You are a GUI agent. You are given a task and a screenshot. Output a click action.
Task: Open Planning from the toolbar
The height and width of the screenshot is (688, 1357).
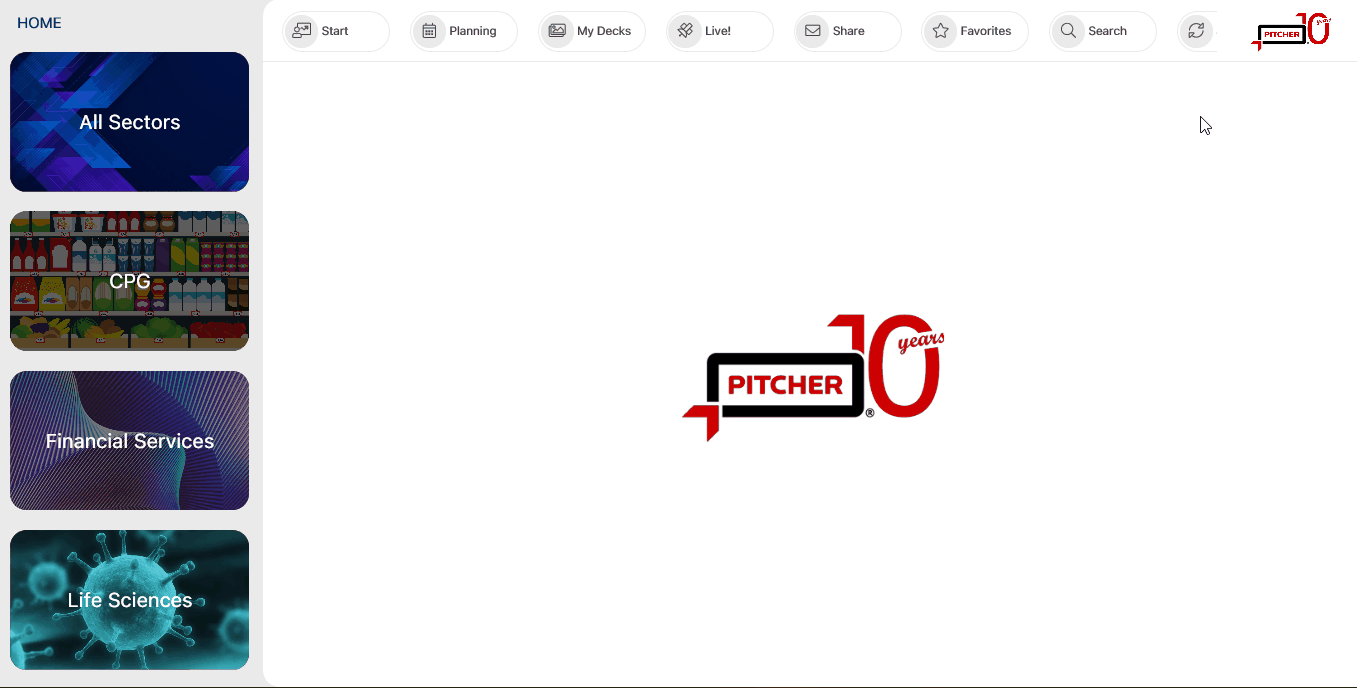(x=463, y=31)
